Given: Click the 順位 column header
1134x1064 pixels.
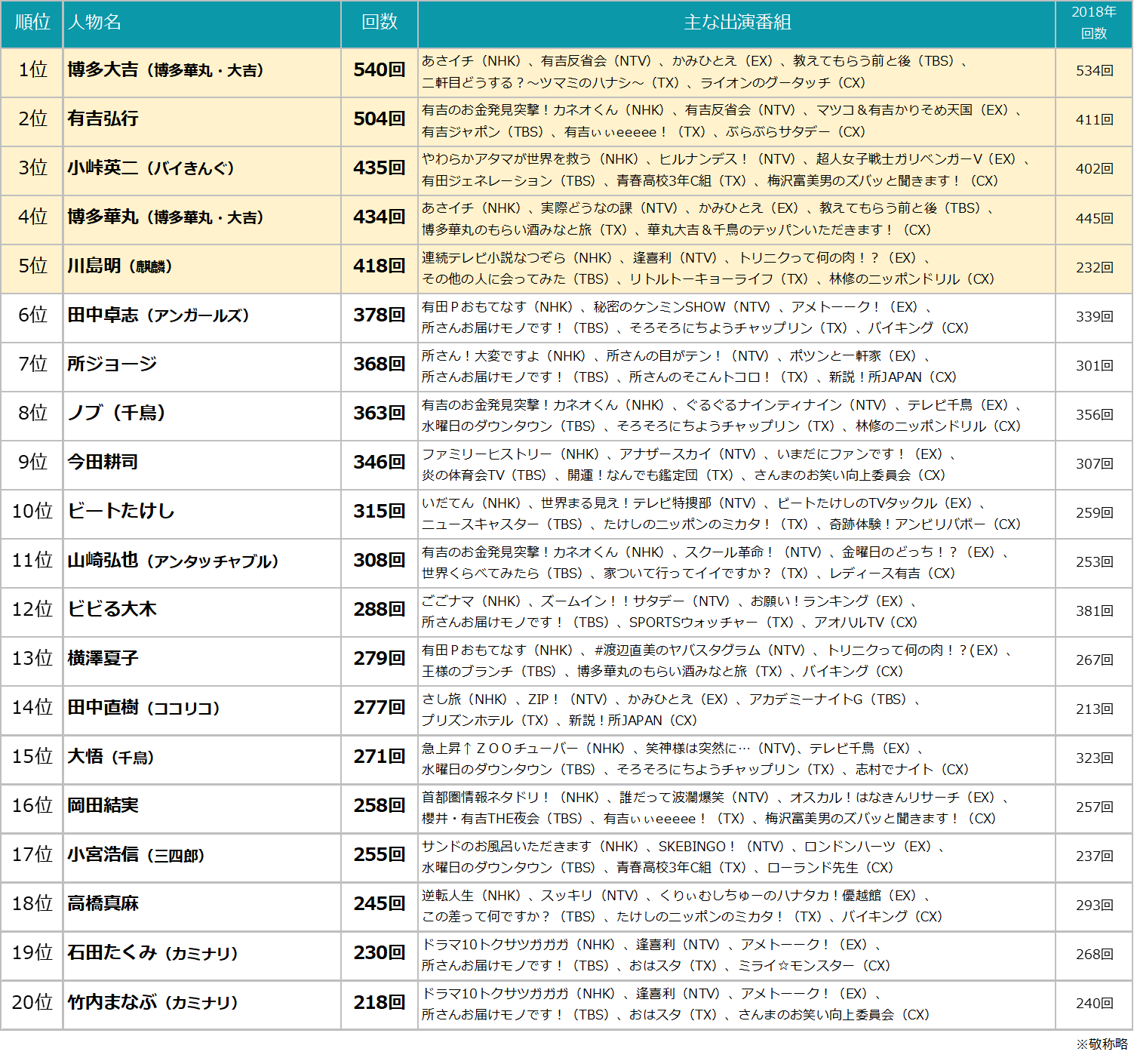Looking at the screenshot, I should (32, 23).
